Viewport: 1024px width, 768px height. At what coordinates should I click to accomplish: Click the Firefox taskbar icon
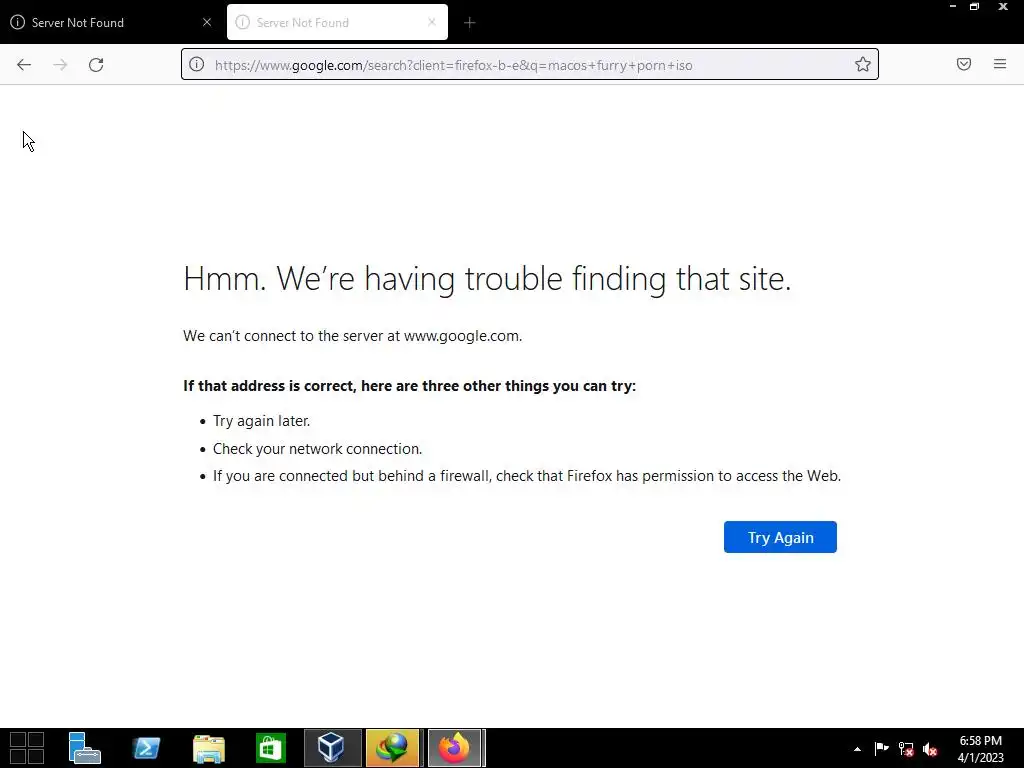pos(455,748)
